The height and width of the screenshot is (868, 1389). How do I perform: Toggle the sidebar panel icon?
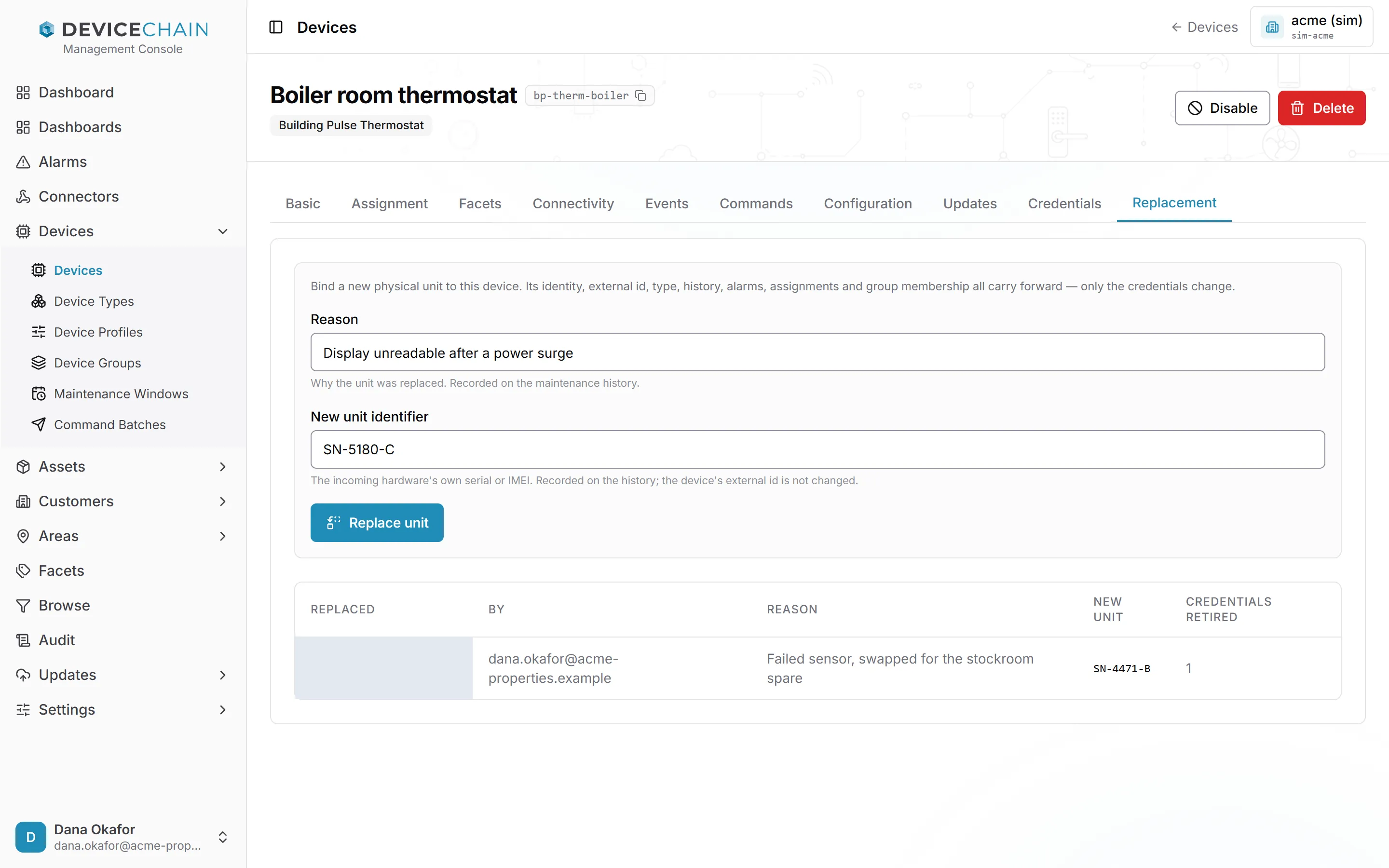tap(275, 27)
